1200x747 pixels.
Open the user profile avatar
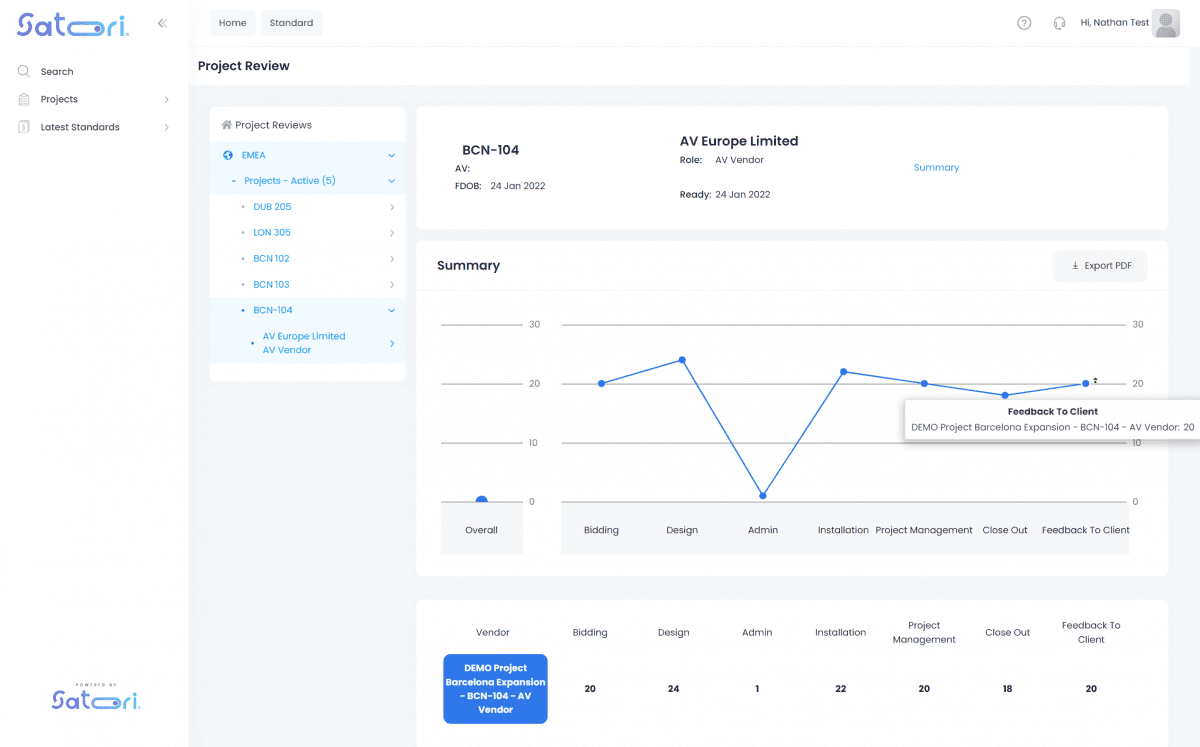(1166, 23)
